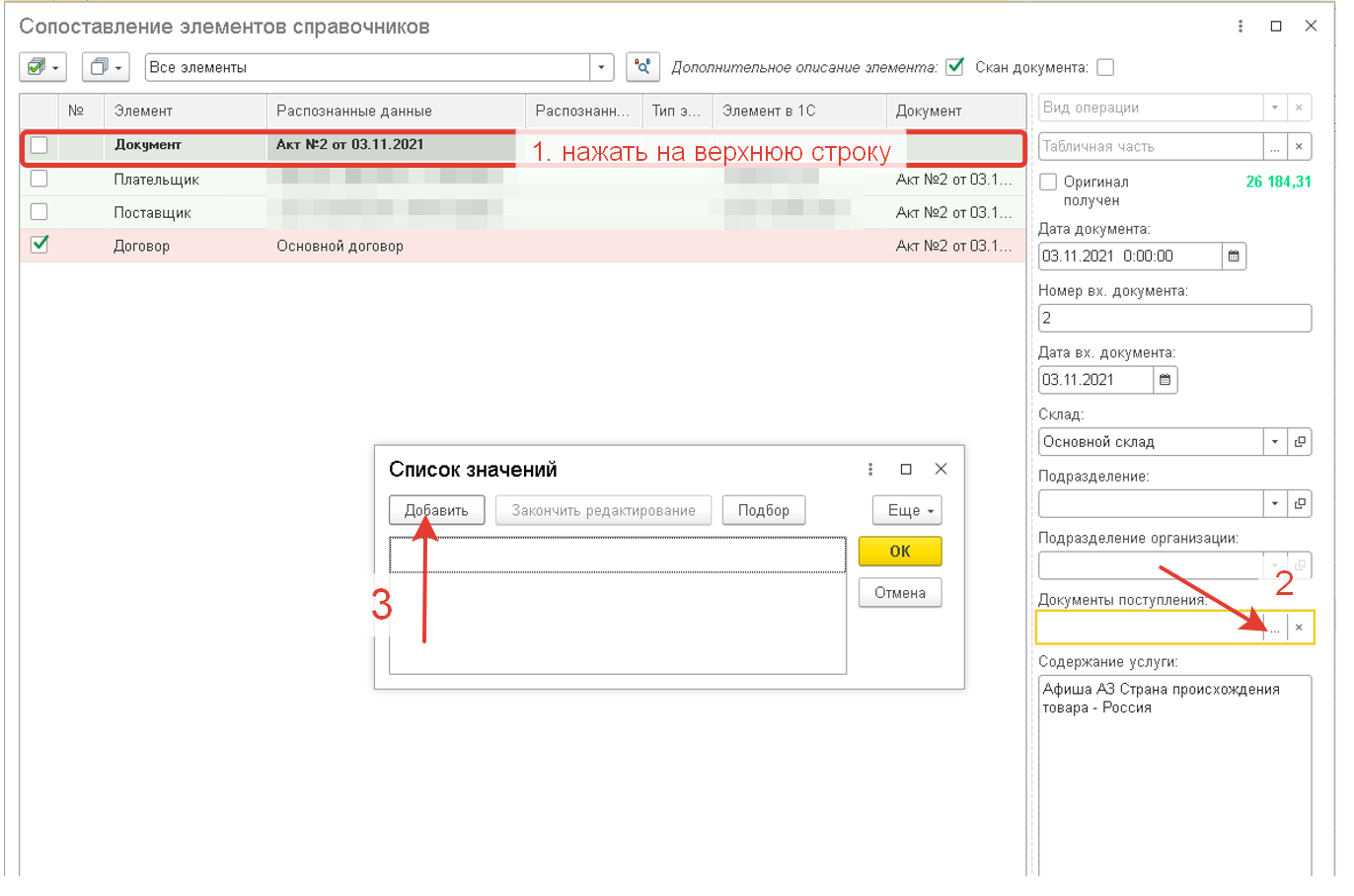This screenshot has height=896, width=1354.
Task: Click the Документ column header
Action: pos(956,111)
